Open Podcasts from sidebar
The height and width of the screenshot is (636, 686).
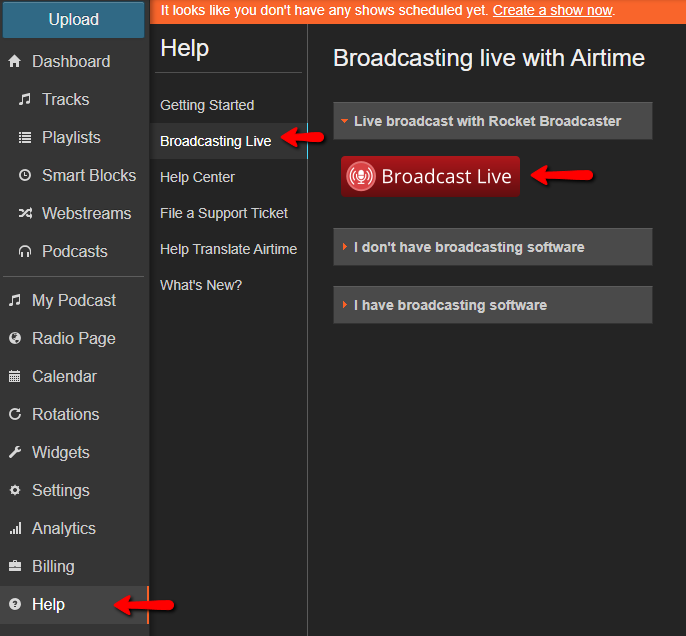(x=75, y=252)
